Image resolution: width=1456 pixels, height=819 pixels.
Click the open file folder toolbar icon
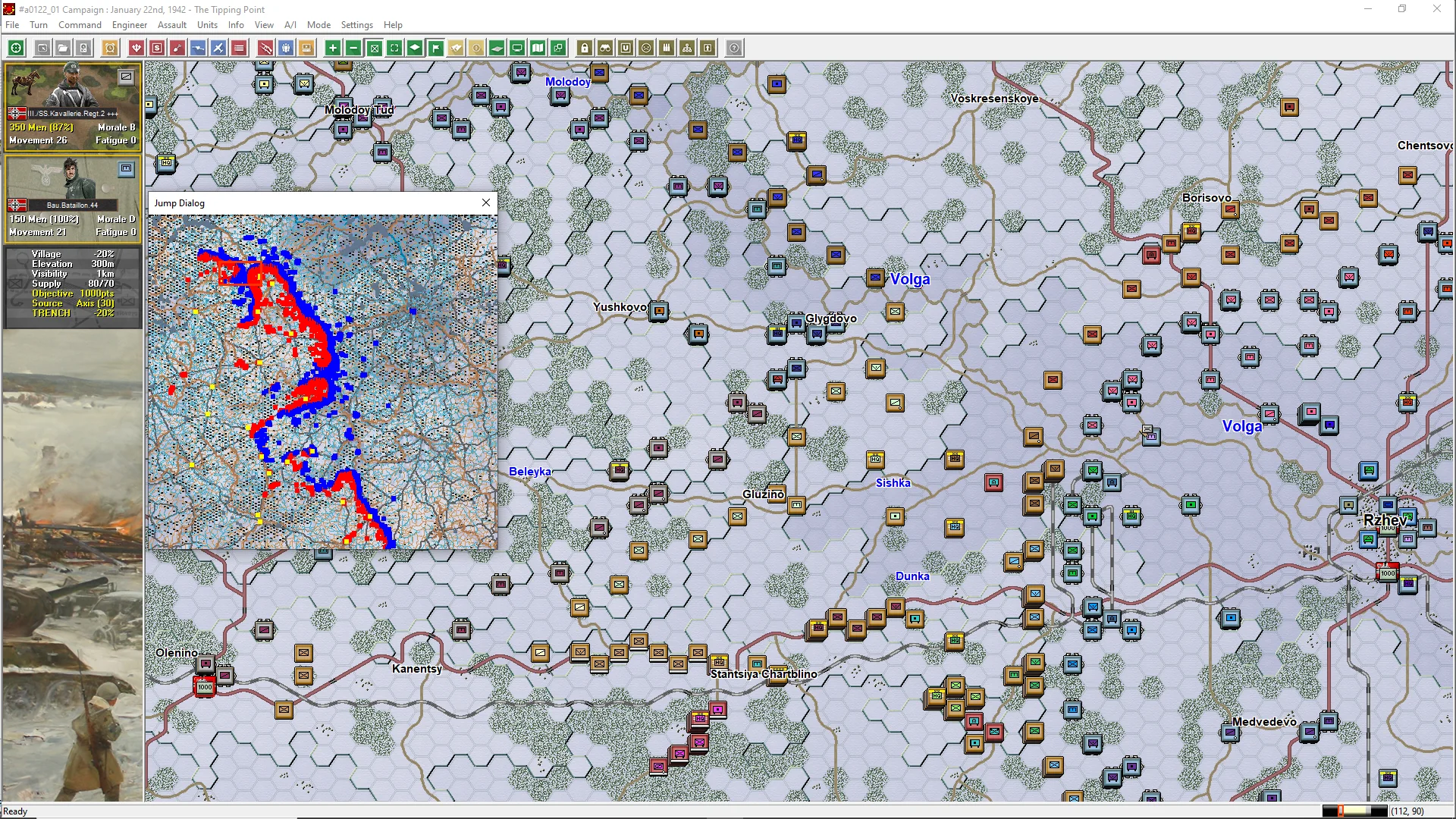(63, 48)
